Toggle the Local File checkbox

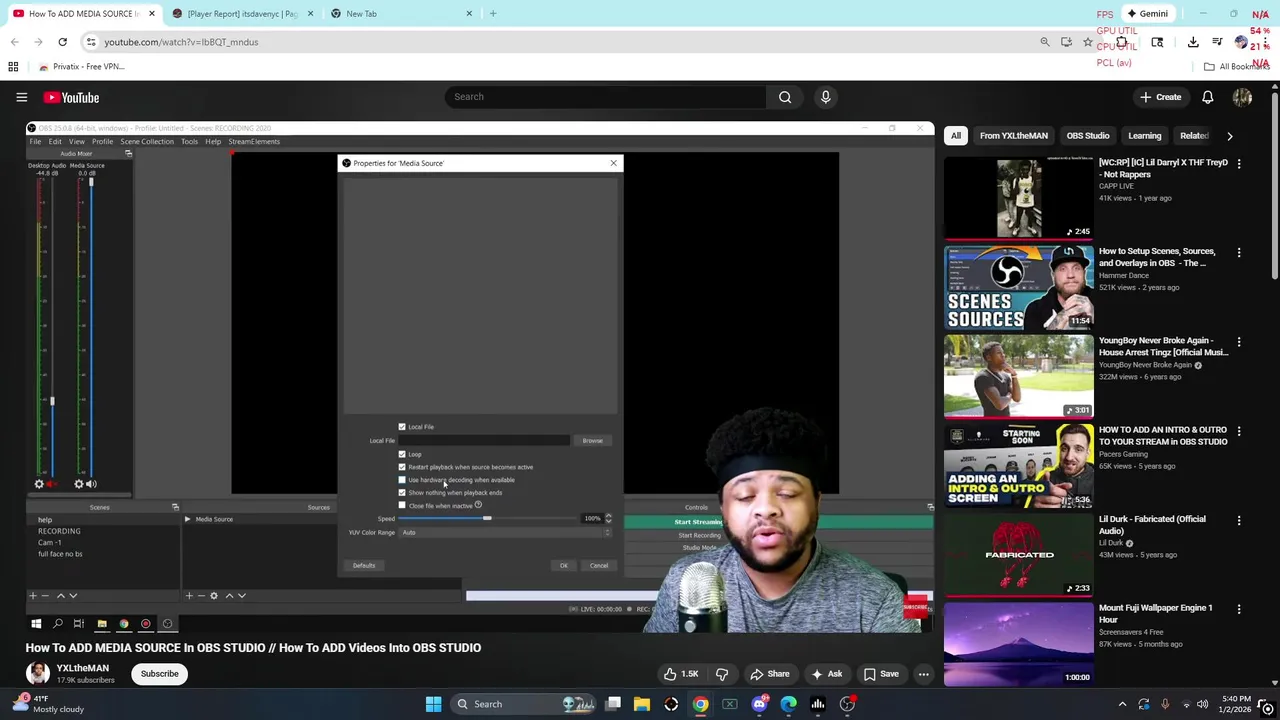[x=402, y=427]
